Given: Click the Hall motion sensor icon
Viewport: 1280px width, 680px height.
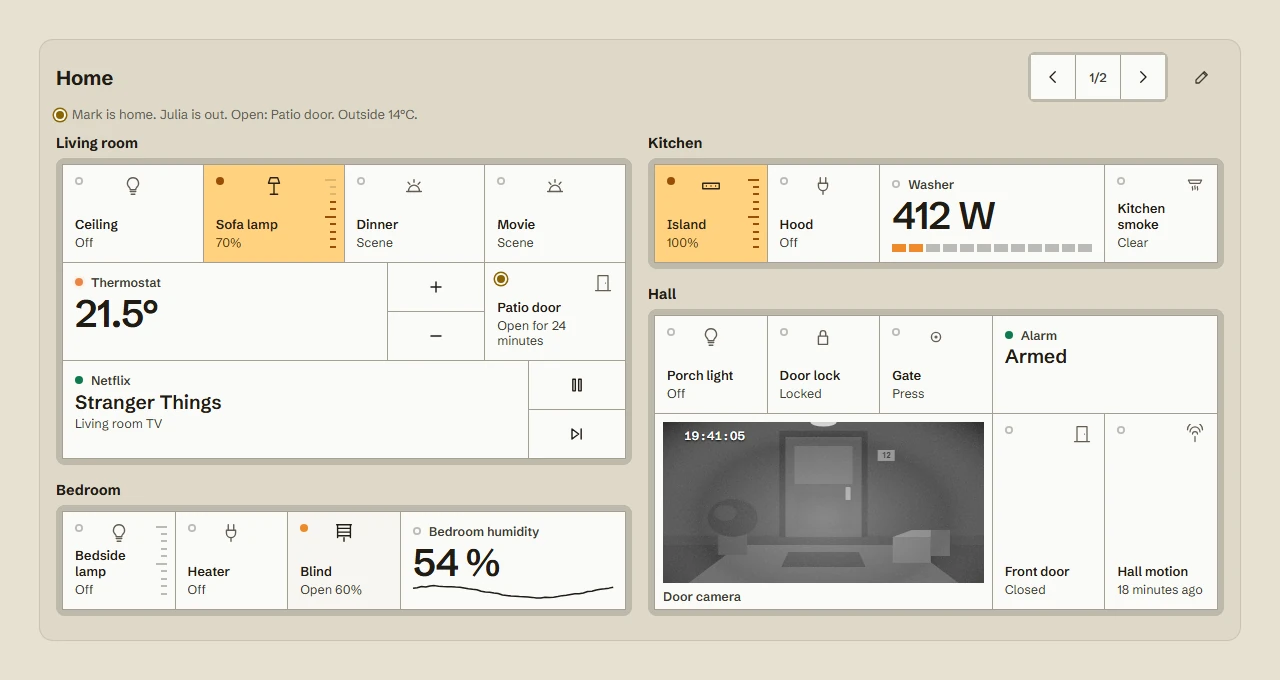Looking at the screenshot, I should tap(1194, 433).
